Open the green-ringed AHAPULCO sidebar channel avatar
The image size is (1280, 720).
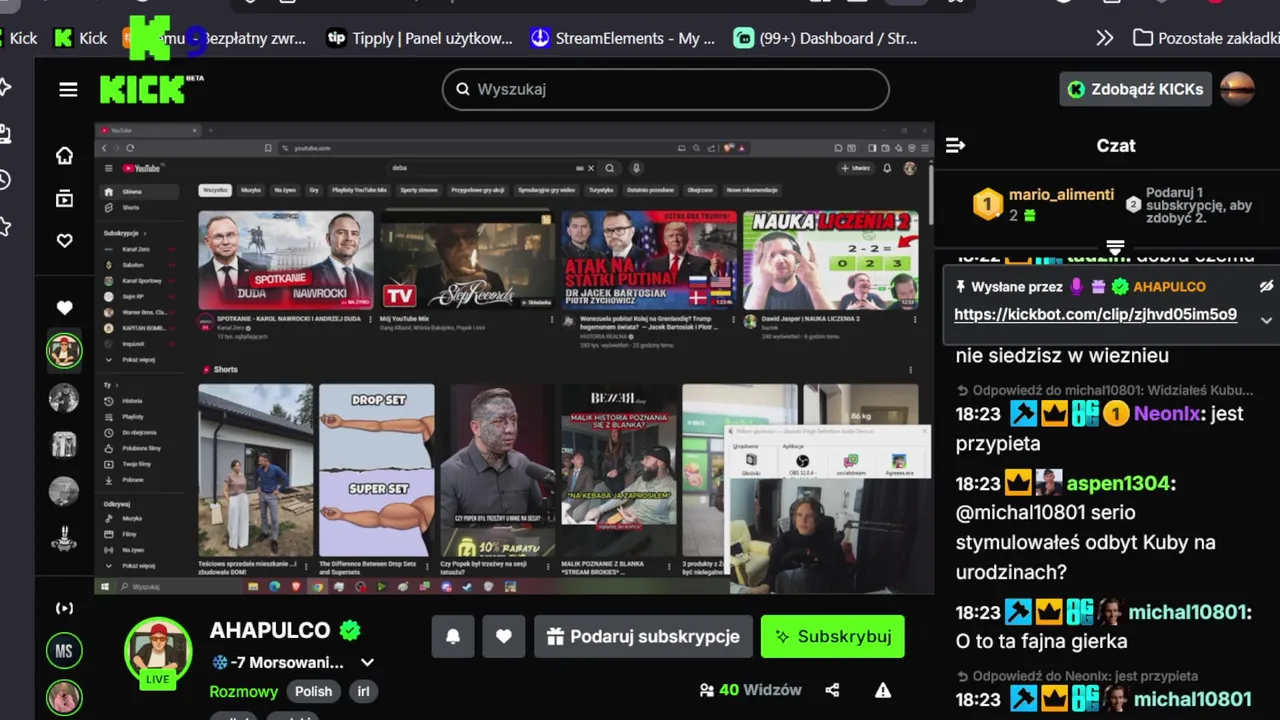coord(64,351)
